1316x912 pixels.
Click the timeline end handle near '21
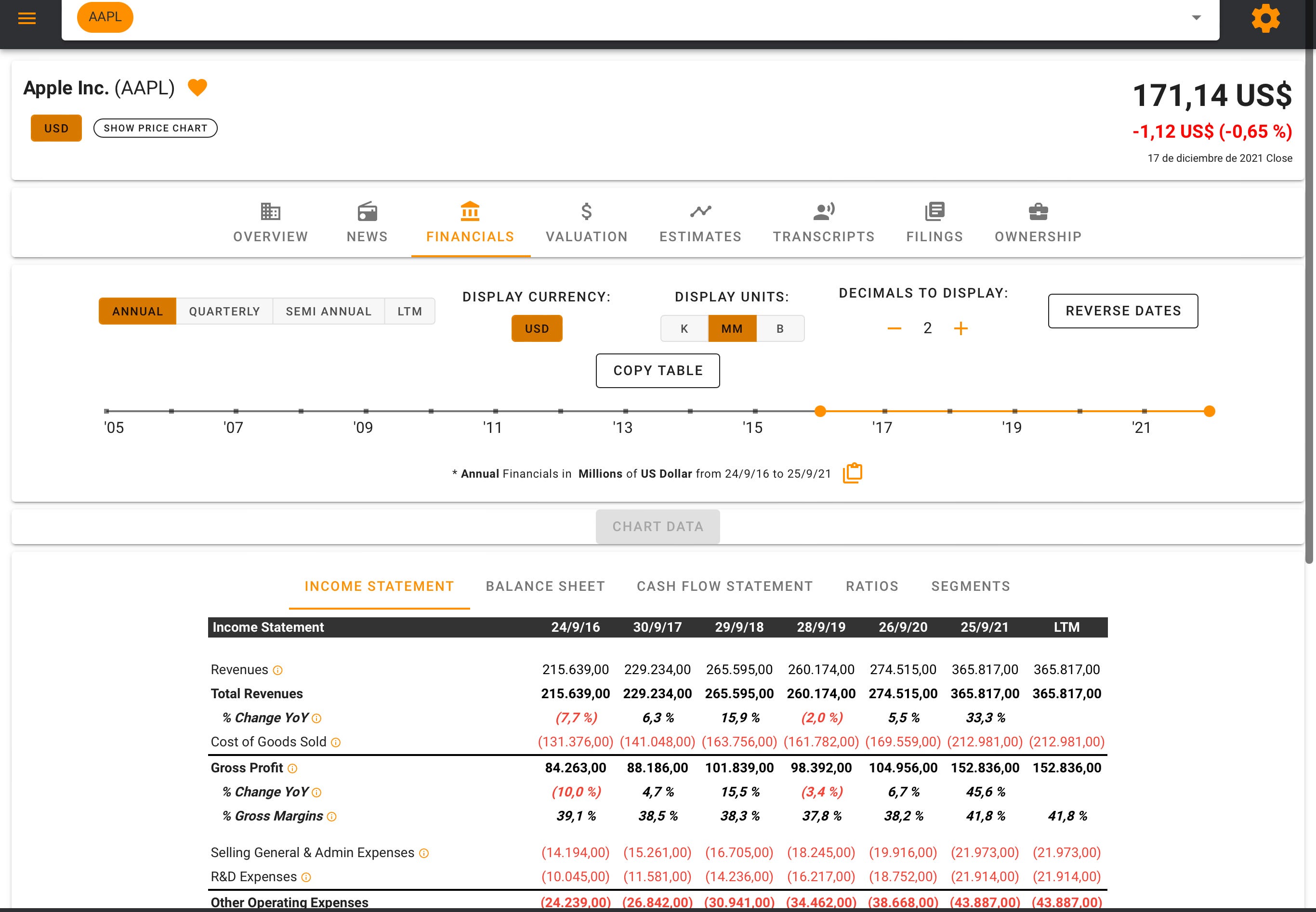coord(1209,411)
